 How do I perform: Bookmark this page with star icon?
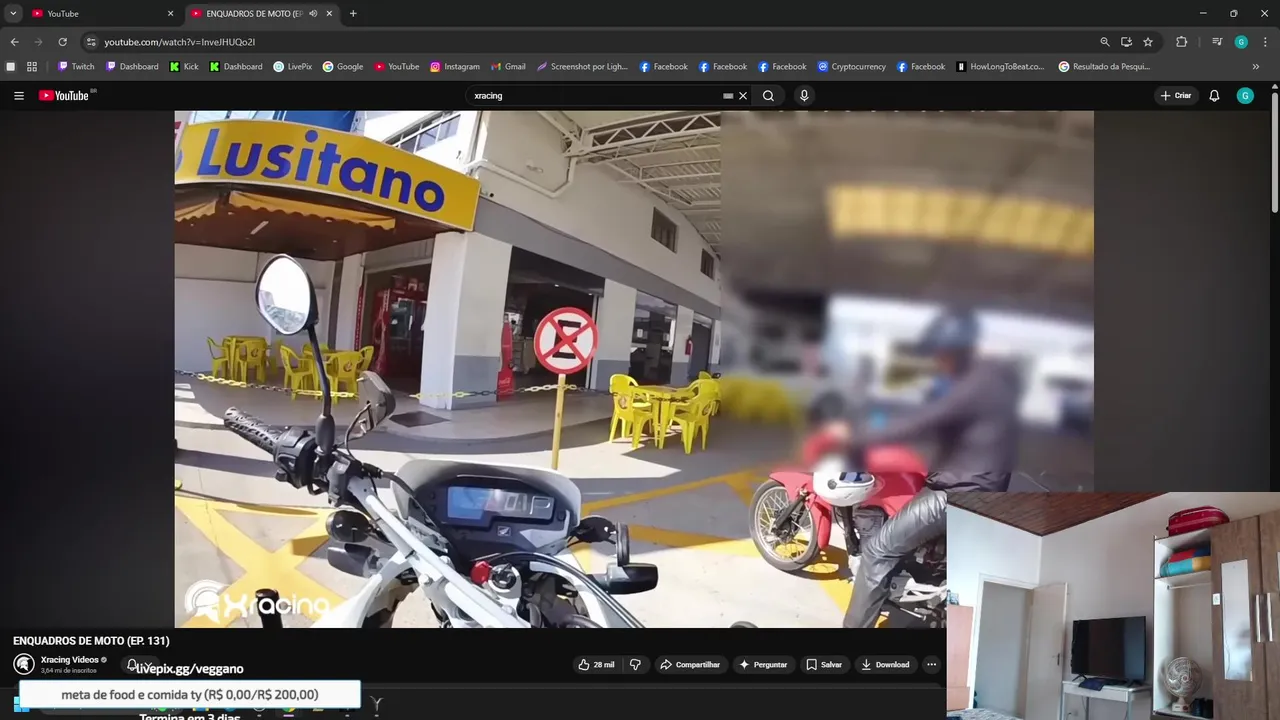tap(1148, 42)
